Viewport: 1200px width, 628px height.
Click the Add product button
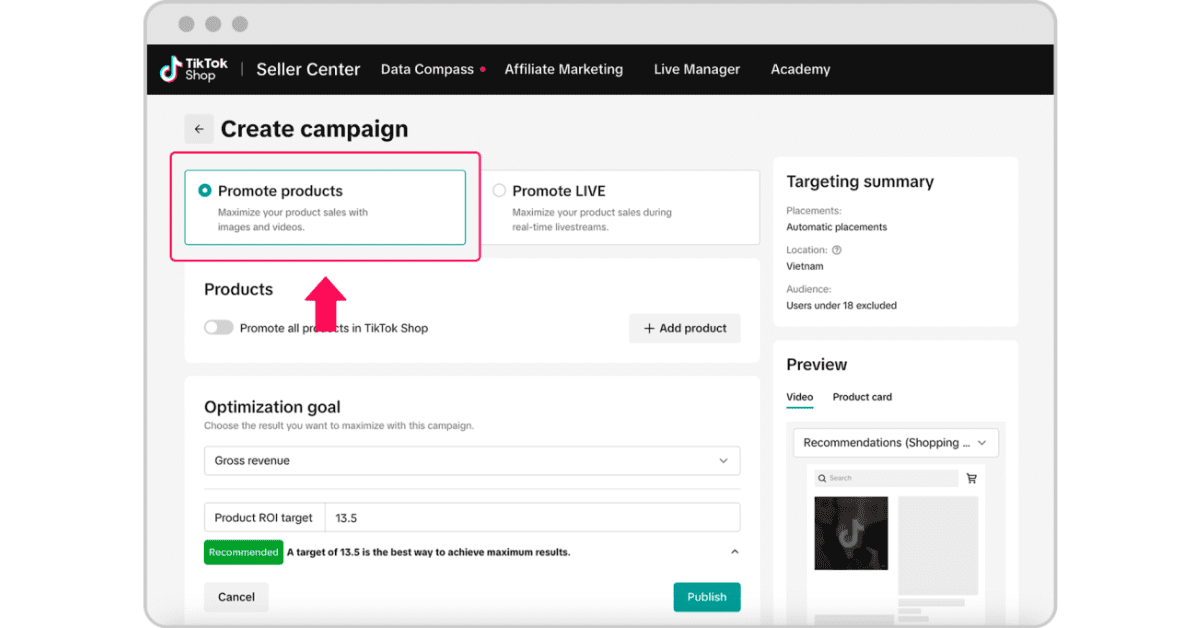coord(685,328)
